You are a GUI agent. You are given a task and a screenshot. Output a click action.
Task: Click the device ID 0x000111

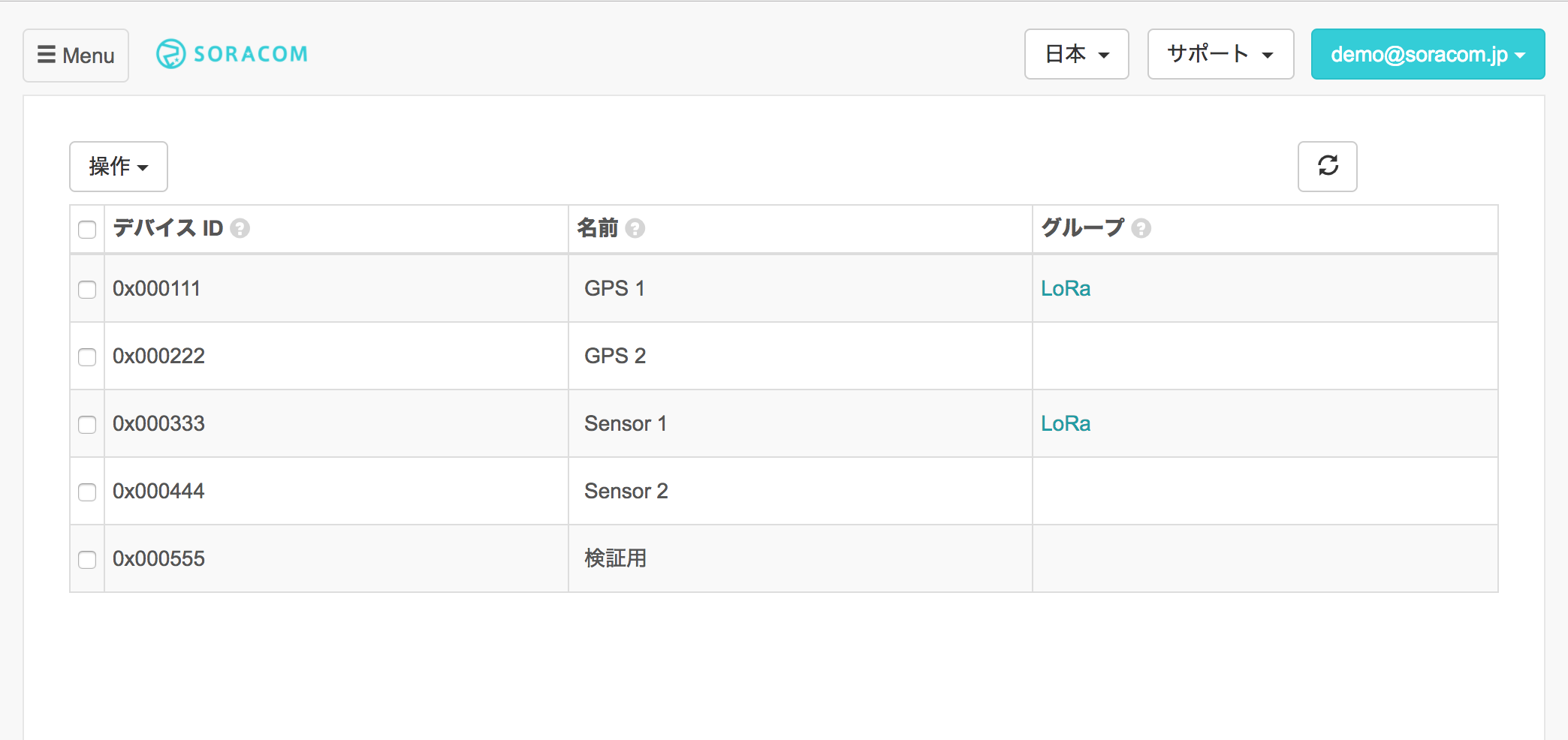pos(157,288)
